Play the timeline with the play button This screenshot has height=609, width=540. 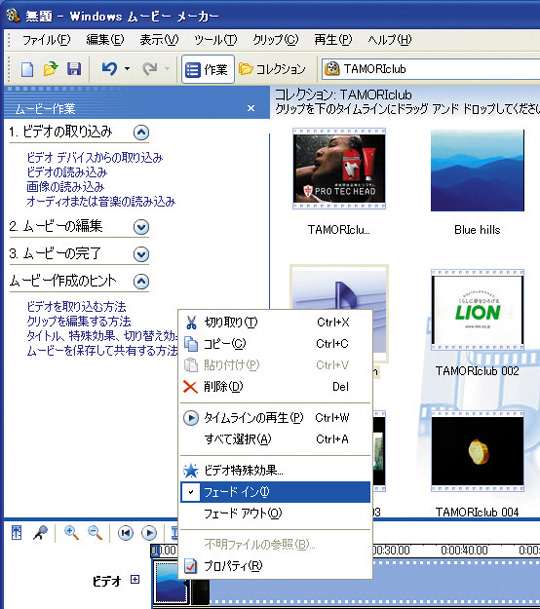coord(149,533)
